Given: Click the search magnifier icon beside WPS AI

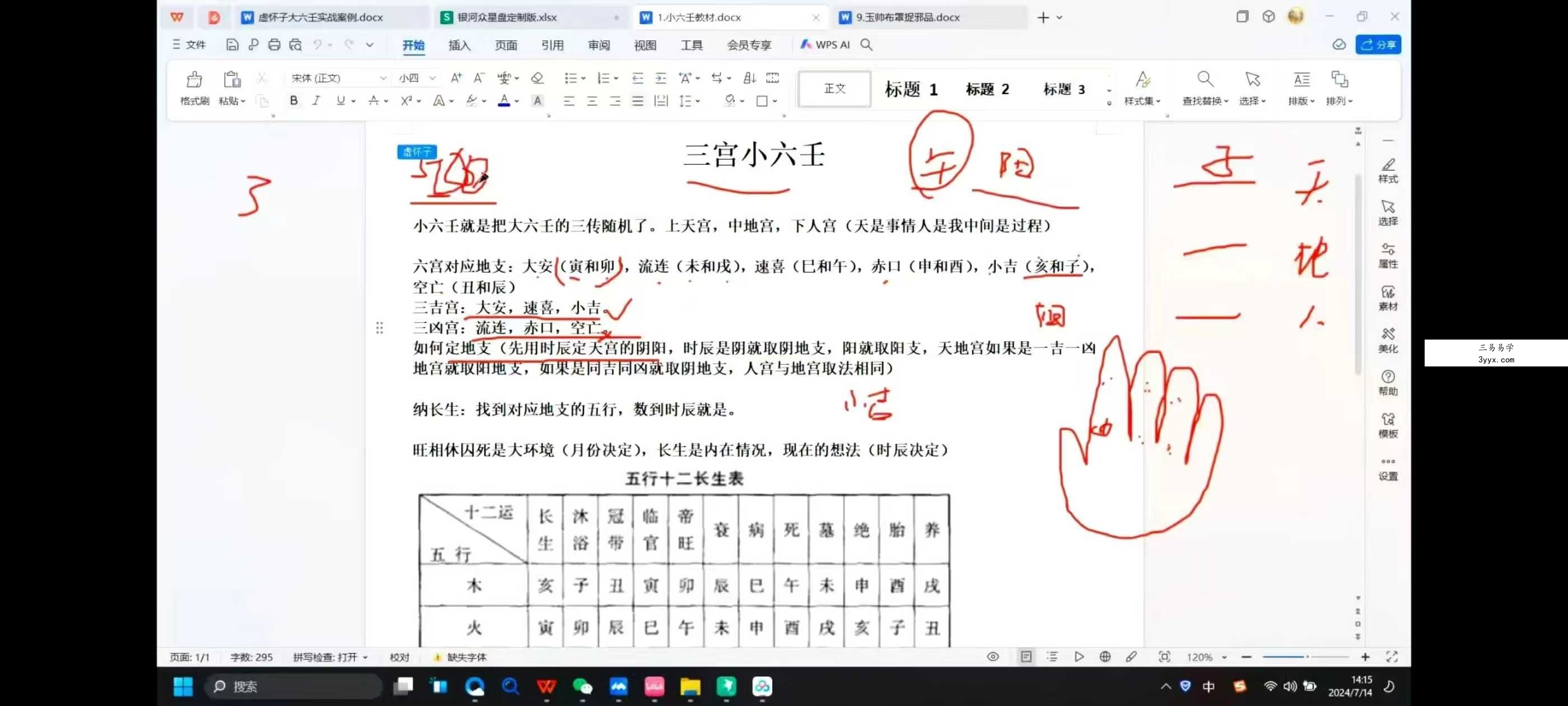Looking at the screenshot, I should tap(866, 44).
